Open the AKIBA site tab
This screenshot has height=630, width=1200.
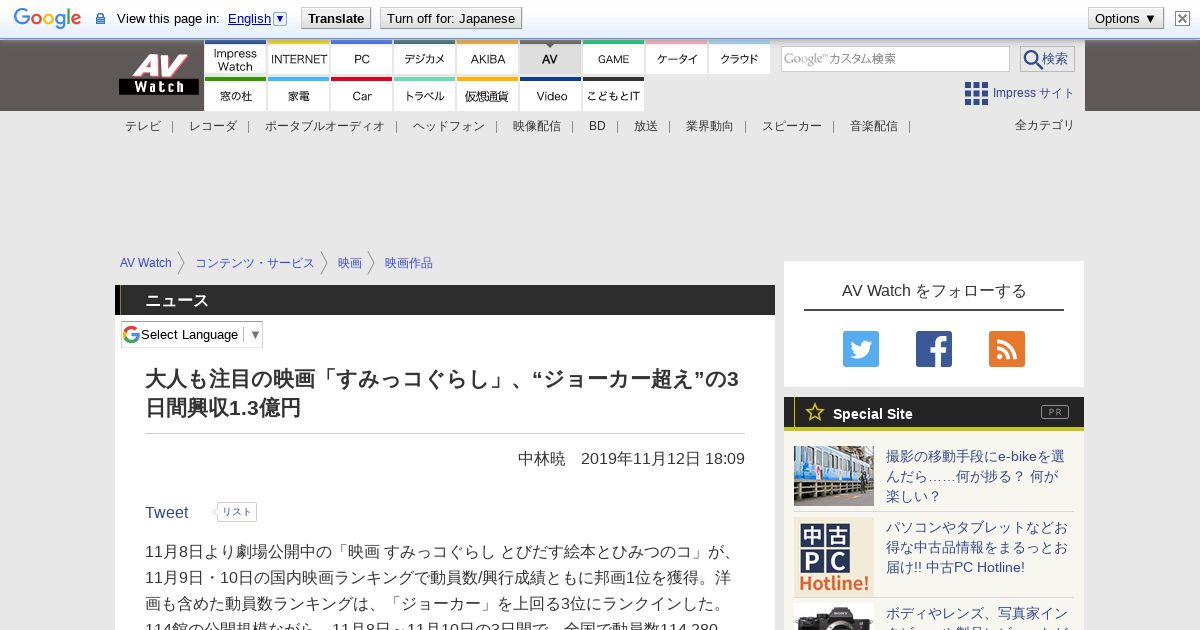[x=488, y=59]
